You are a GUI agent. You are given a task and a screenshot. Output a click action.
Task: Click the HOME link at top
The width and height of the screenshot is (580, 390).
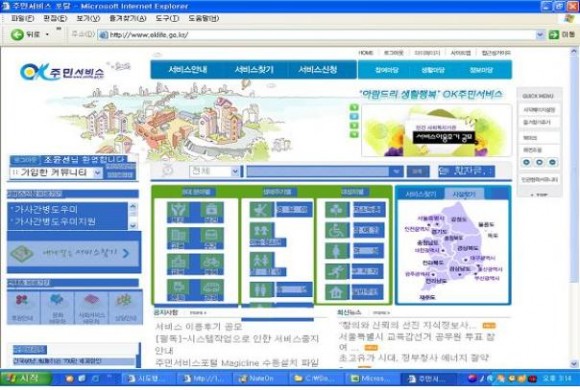point(365,53)
